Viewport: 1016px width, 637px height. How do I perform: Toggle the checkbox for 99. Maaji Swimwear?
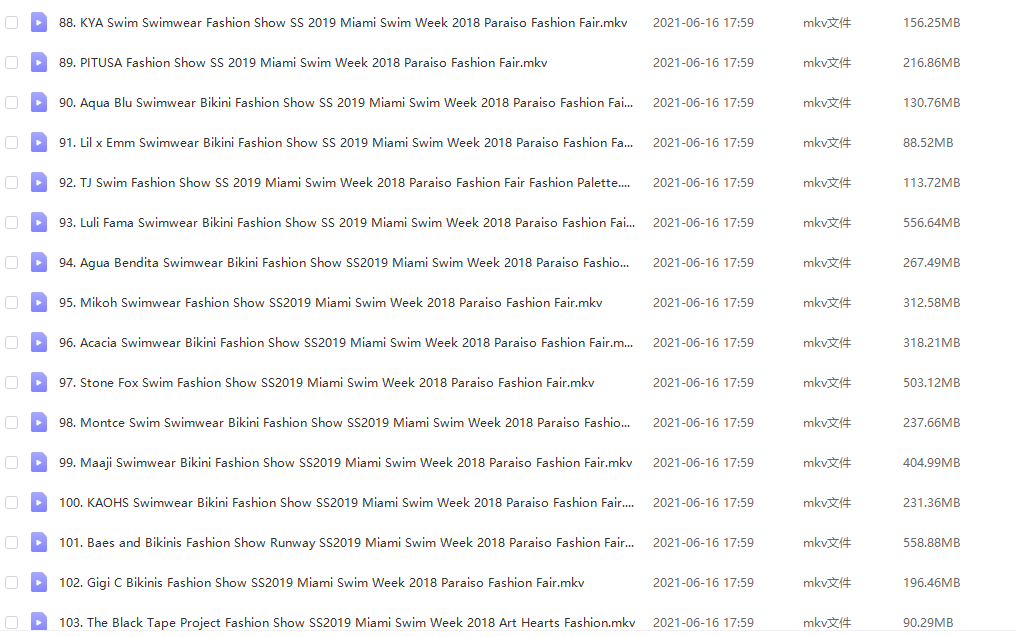pyautogui.click(x=12, y=462)
